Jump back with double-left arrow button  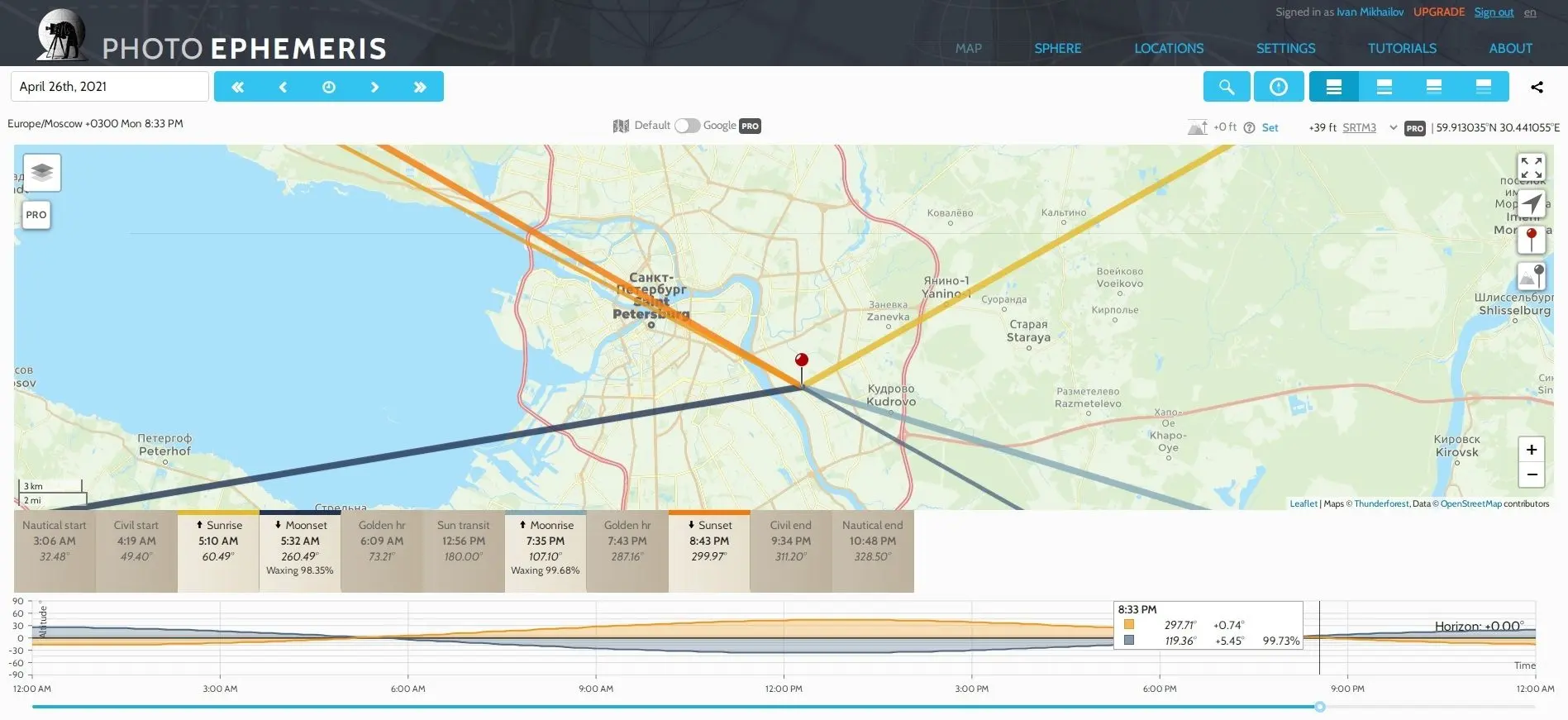(237, 87)
